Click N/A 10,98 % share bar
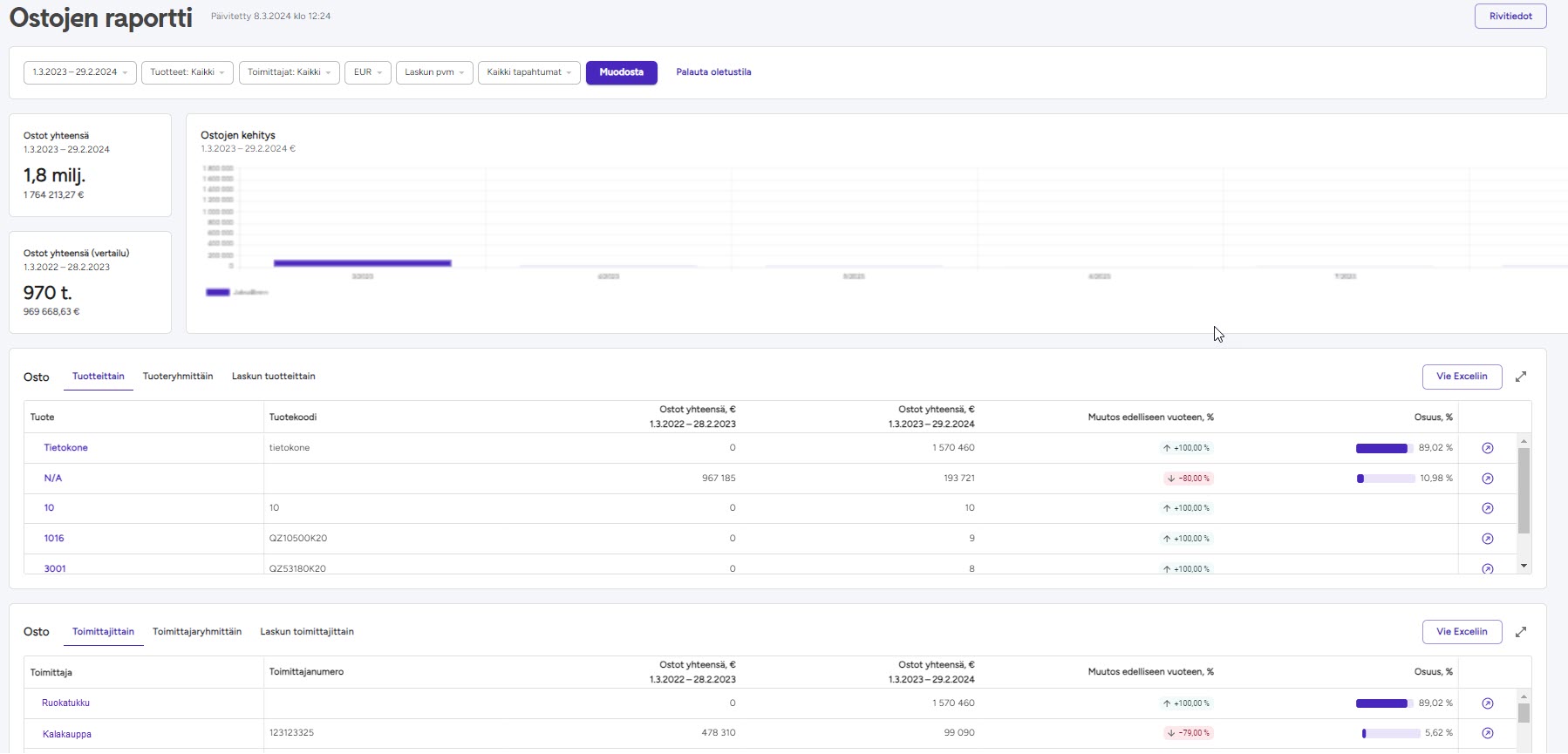 pos(1385,479)
